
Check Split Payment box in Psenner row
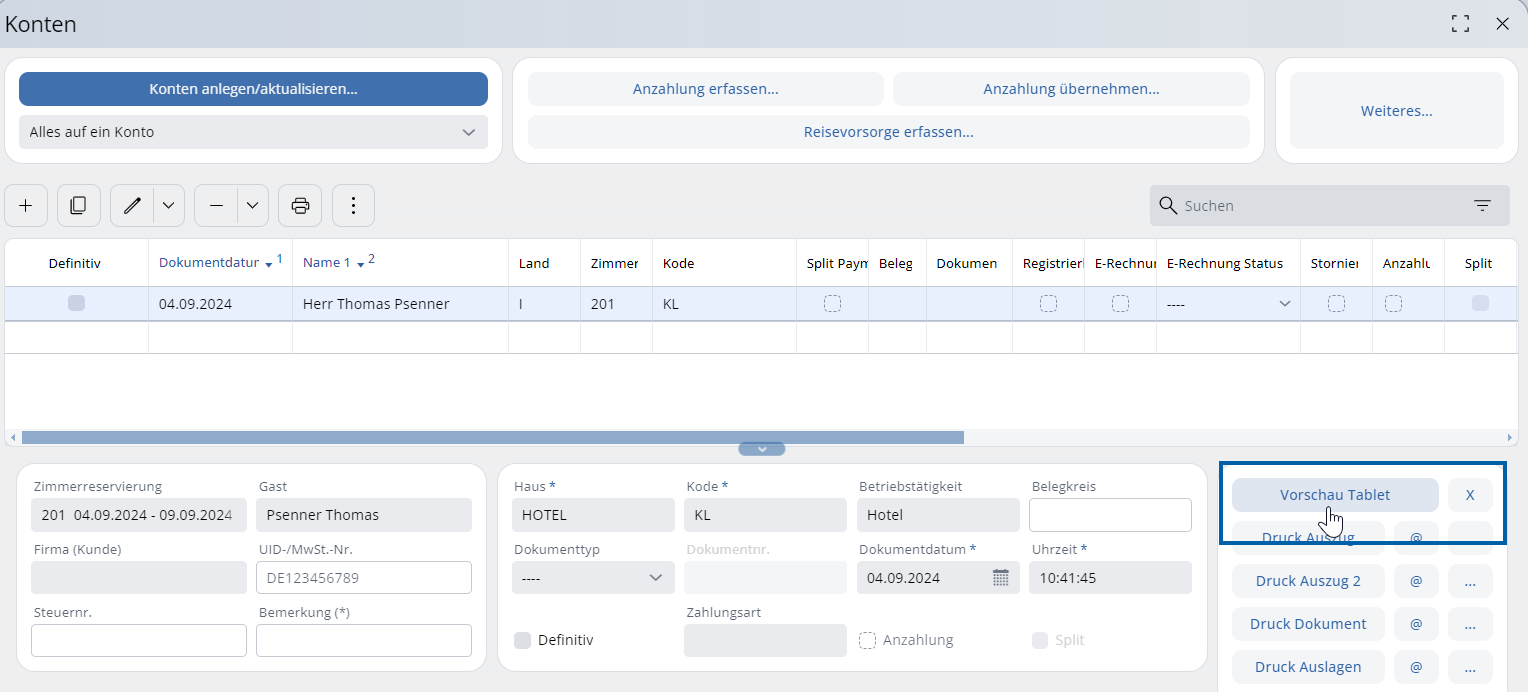point(832,304)
